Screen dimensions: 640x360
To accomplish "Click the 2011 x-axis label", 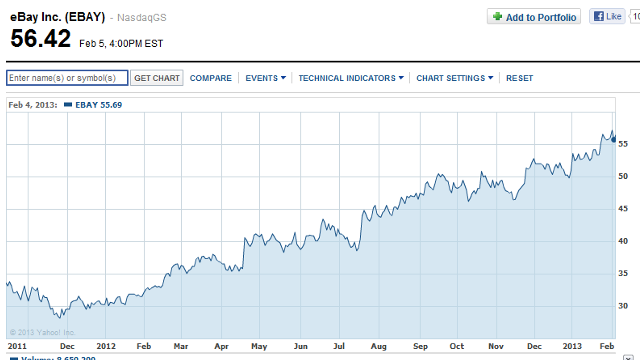I will [17, 346].
